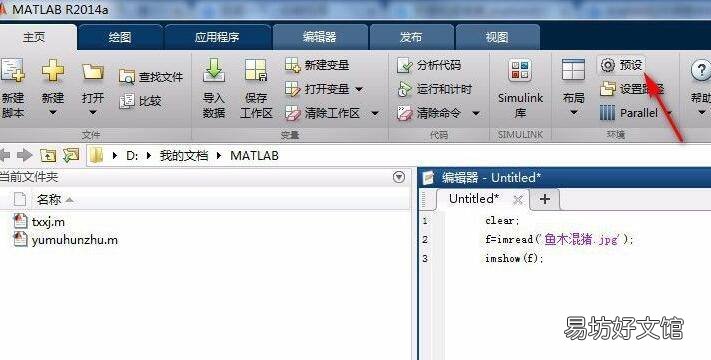Click the 比较 (Compare) tool

(140, 101)
